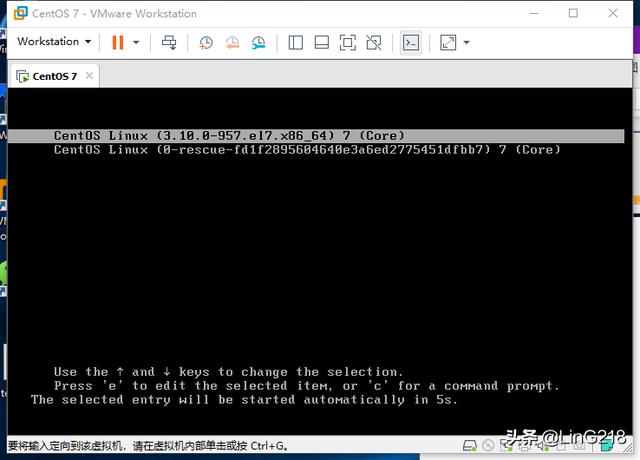The image size is (640, 460).
Task: Switch to Unity mode
Action: click(374, 42)
